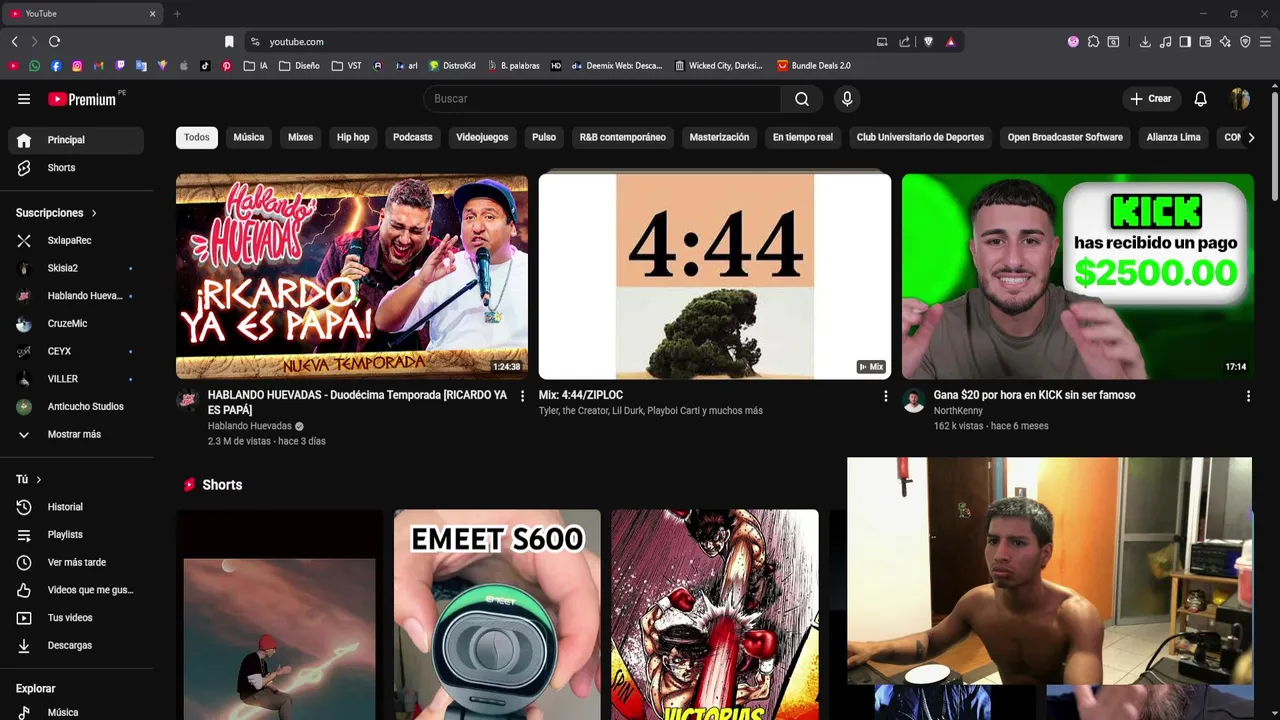1280x720 pixels.
Task: Select the Podcasts filter chip
Action: (x=413, y=138)
